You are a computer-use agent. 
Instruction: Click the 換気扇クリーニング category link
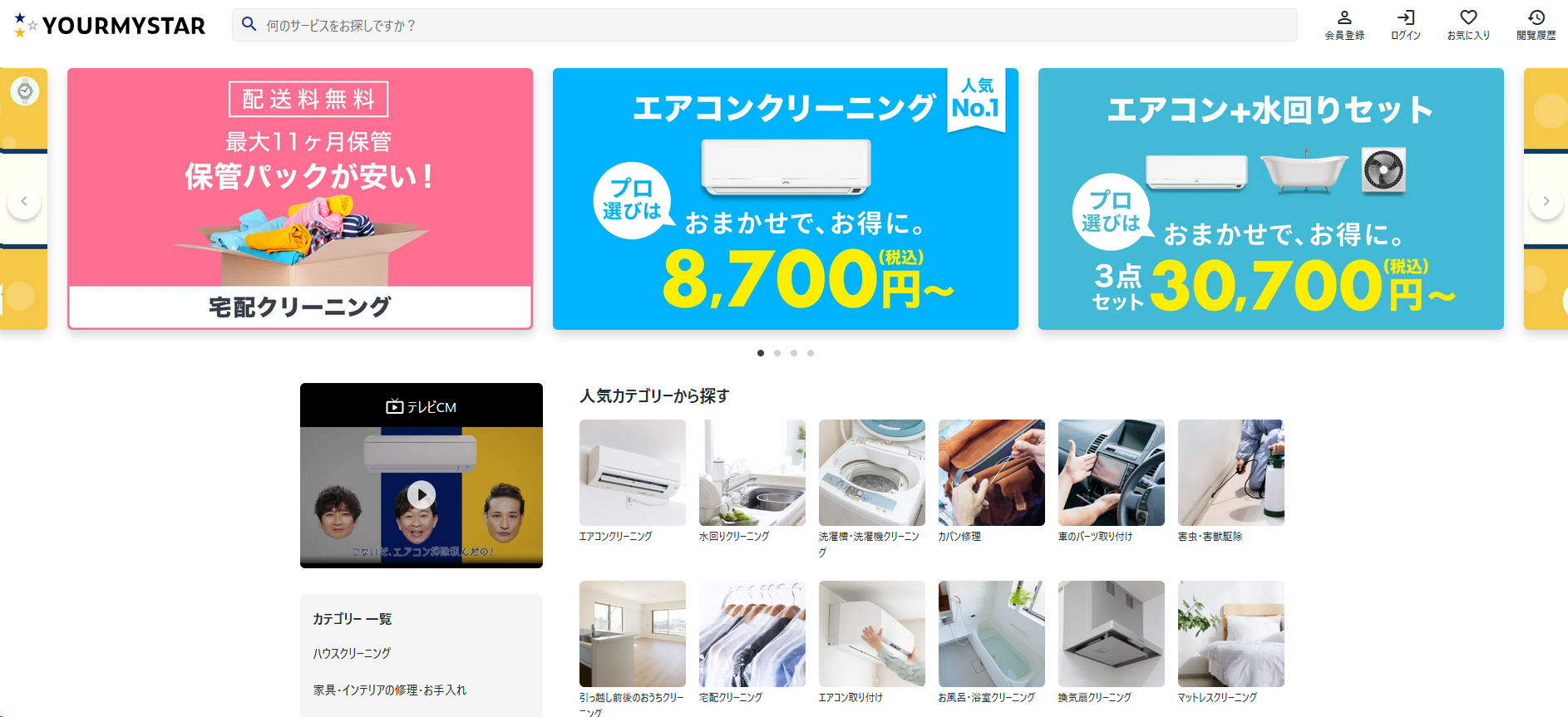pos(1094,698)
